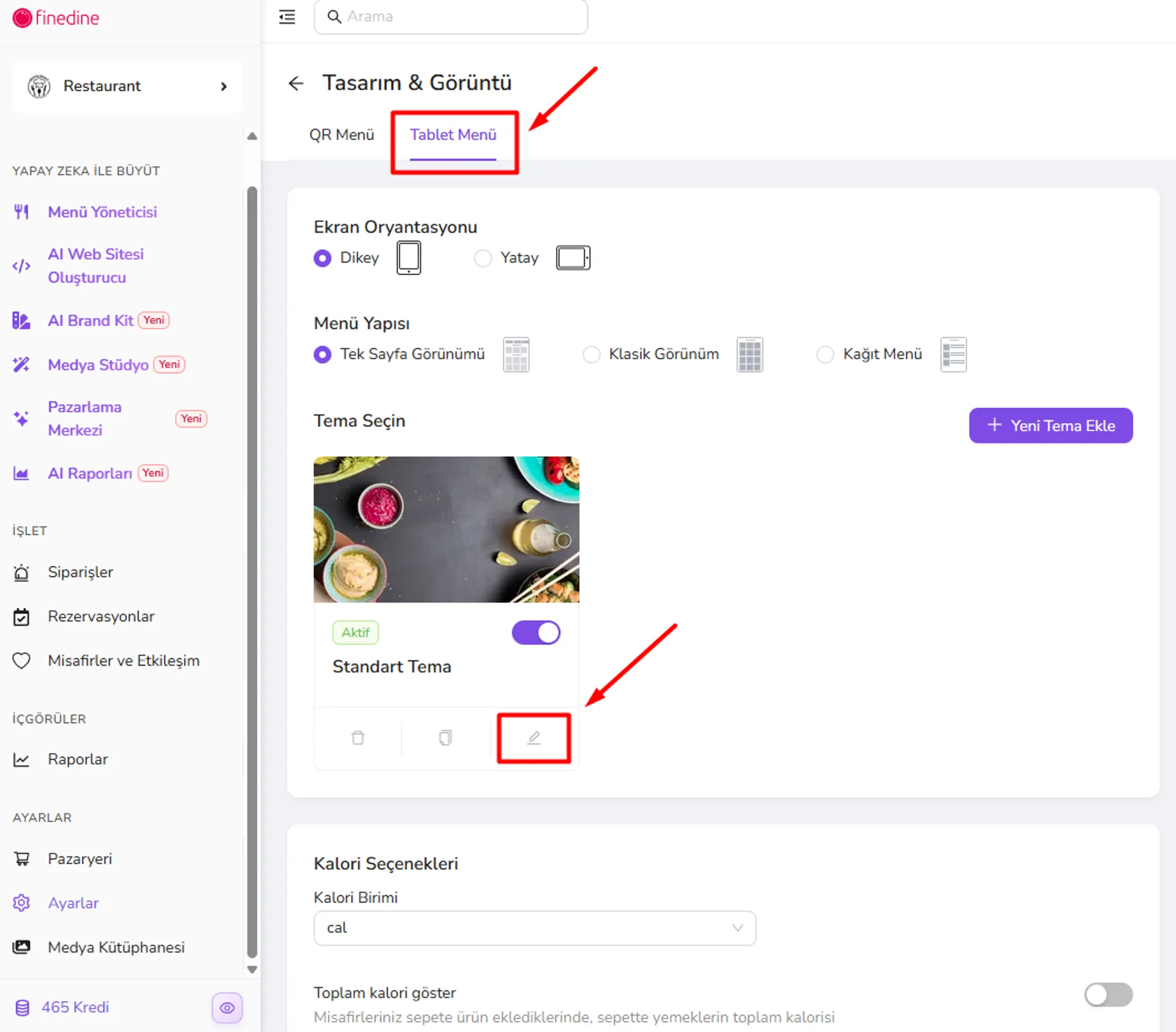Screen dimensions: 1176x1032
Task: Open Menü Yöneticisi fork-and-knife item
Action: (x=21, y=212)
